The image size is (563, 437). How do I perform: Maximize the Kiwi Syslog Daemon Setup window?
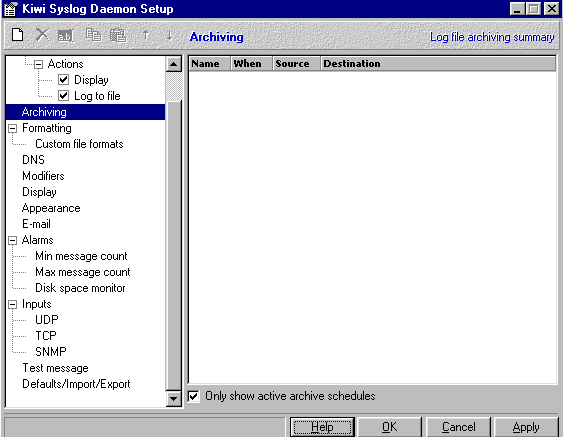(533, 9)
